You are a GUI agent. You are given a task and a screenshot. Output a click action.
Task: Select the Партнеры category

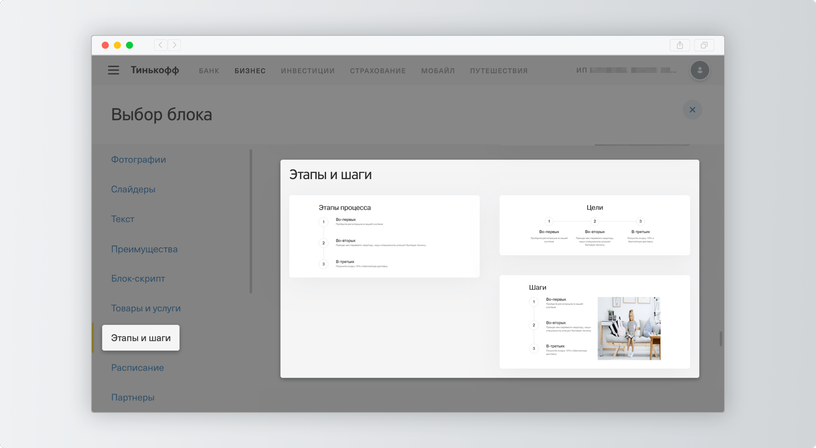click(133, 398)
